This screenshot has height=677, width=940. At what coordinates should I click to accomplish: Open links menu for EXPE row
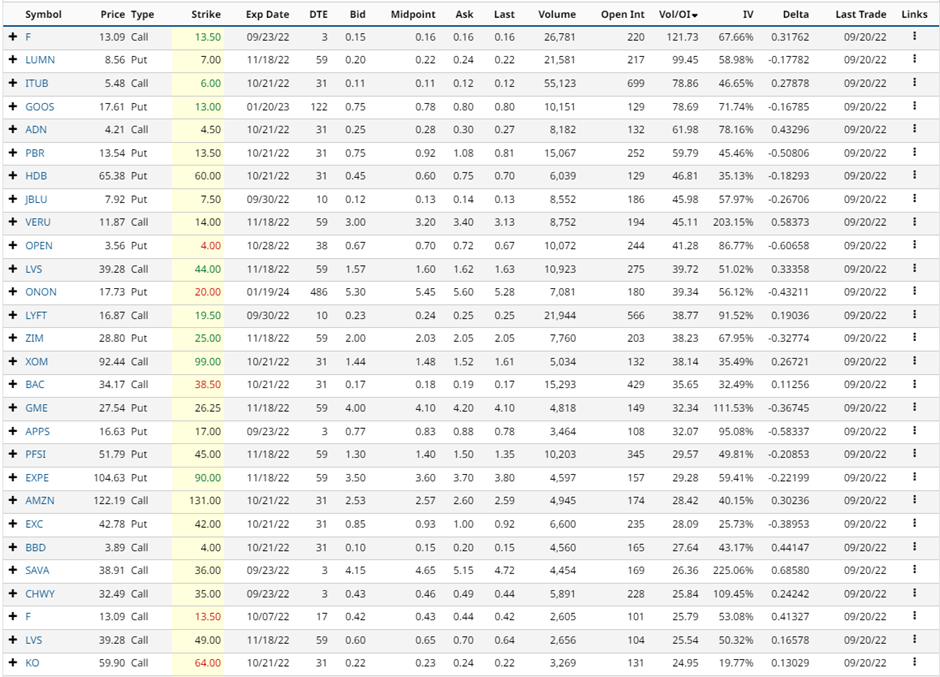tap(914, 477)
